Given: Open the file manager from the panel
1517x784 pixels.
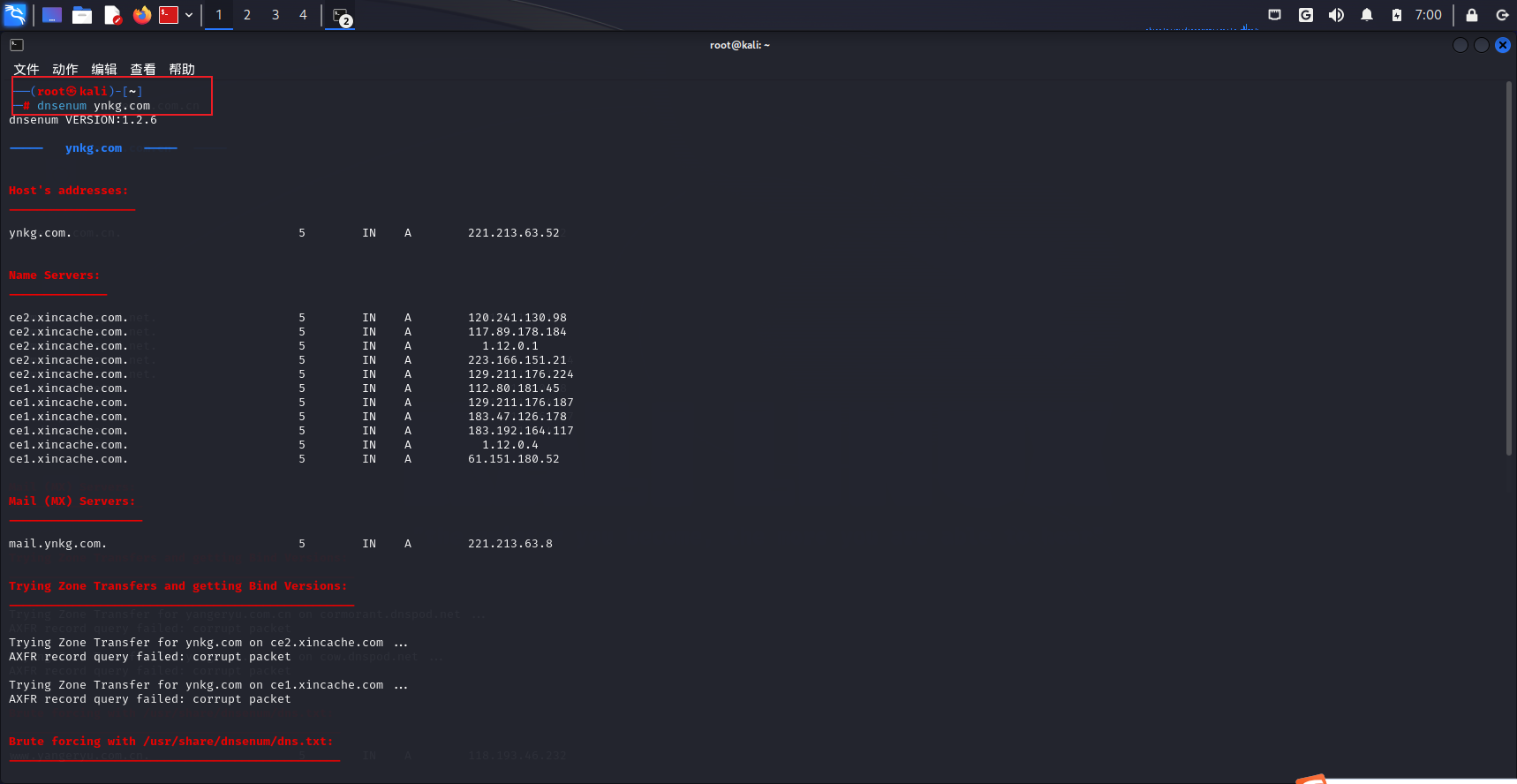Looking at the screenshot, I should coord(82,15).
